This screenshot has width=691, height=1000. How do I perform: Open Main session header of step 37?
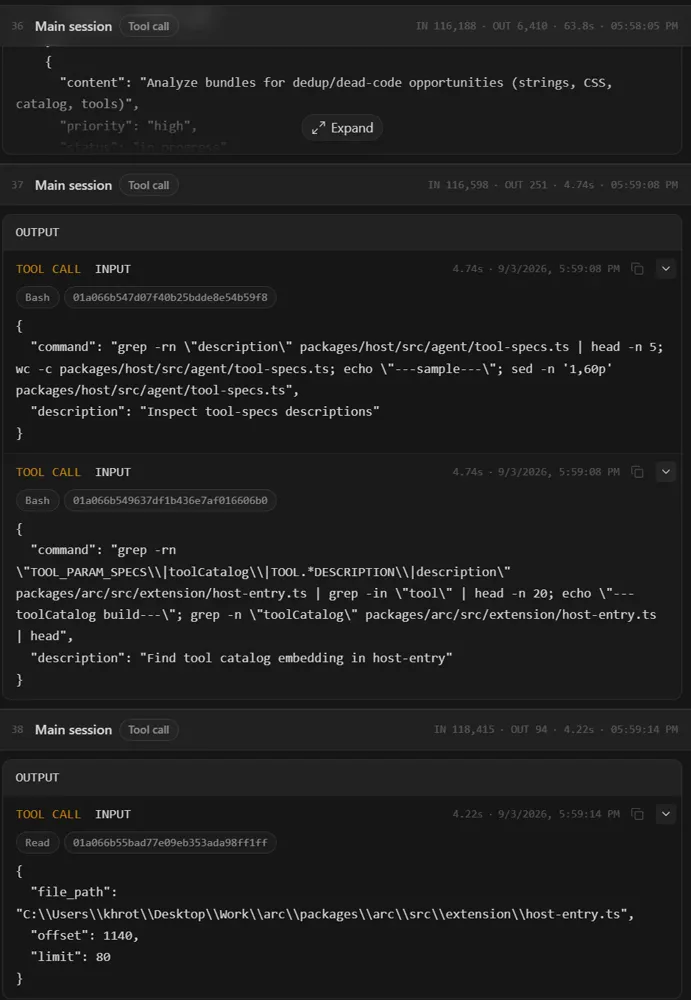(x=73, y=185)
